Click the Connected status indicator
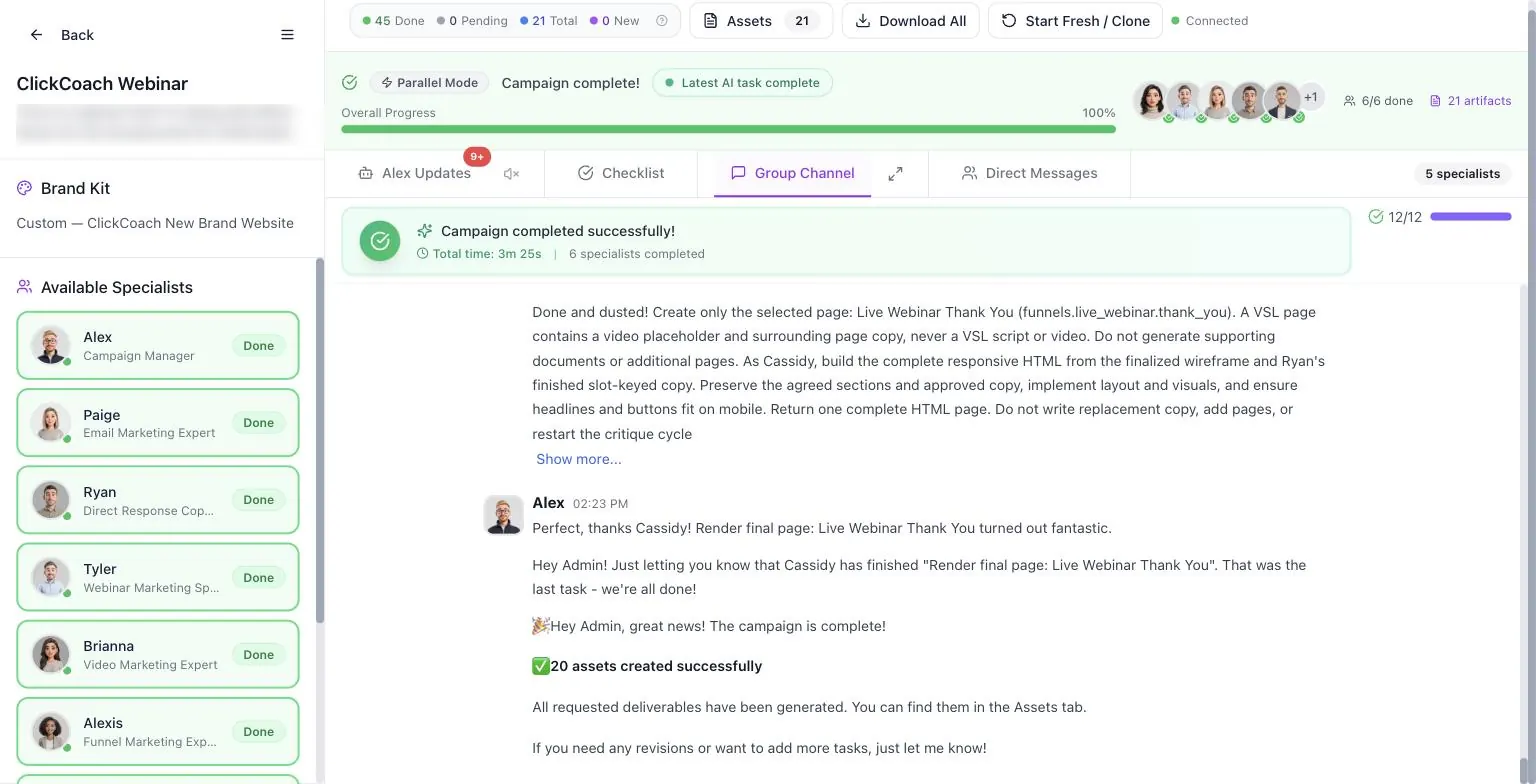The height and width of the screenshot is (784, 1536). (x=1210, y=21)
